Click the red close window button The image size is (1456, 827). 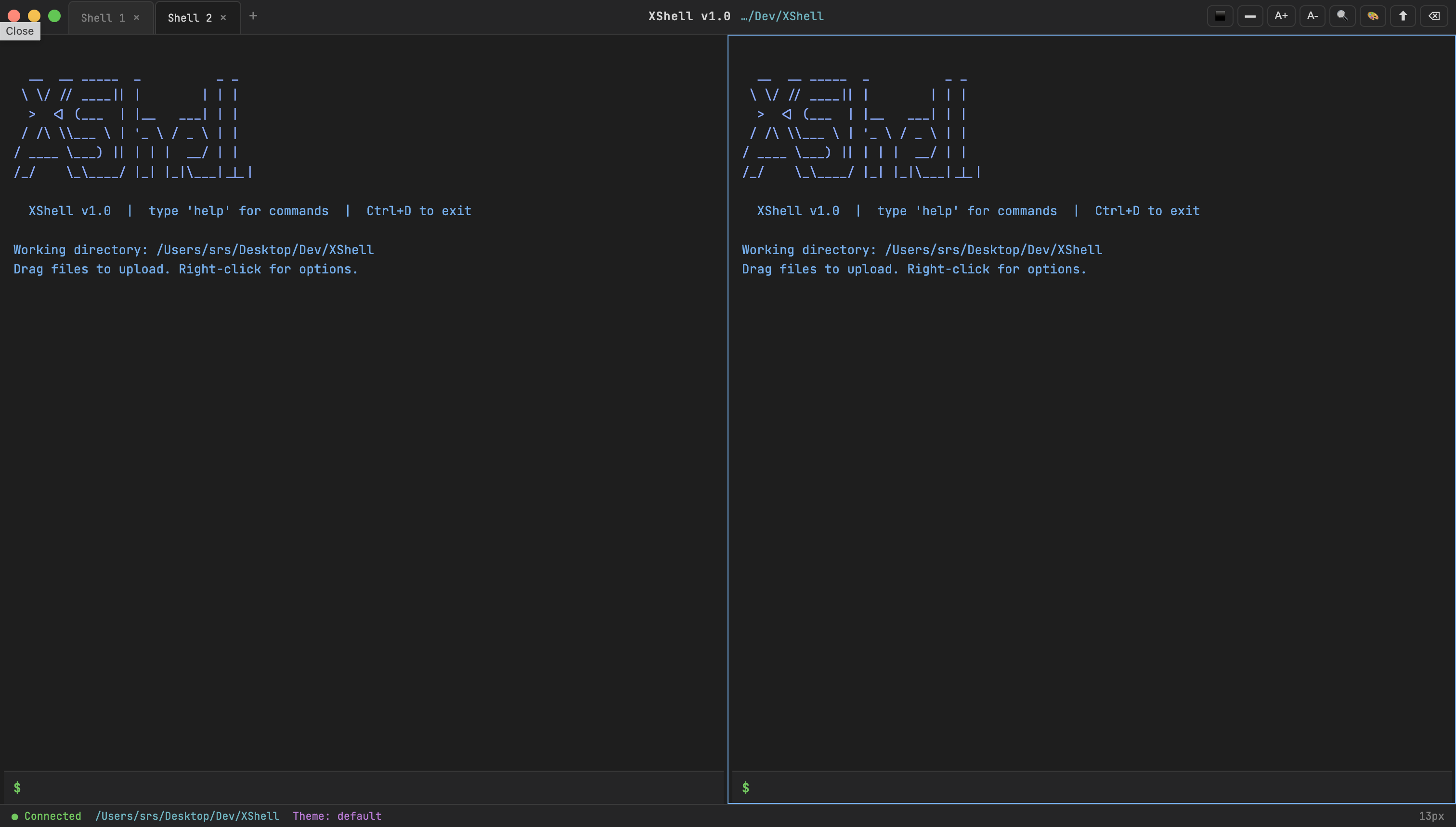click(14, 16)
